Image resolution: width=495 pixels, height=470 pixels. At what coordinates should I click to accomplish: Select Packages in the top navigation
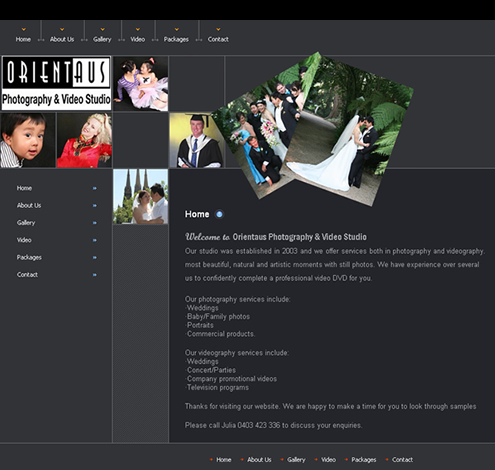(x=176, y=39)
